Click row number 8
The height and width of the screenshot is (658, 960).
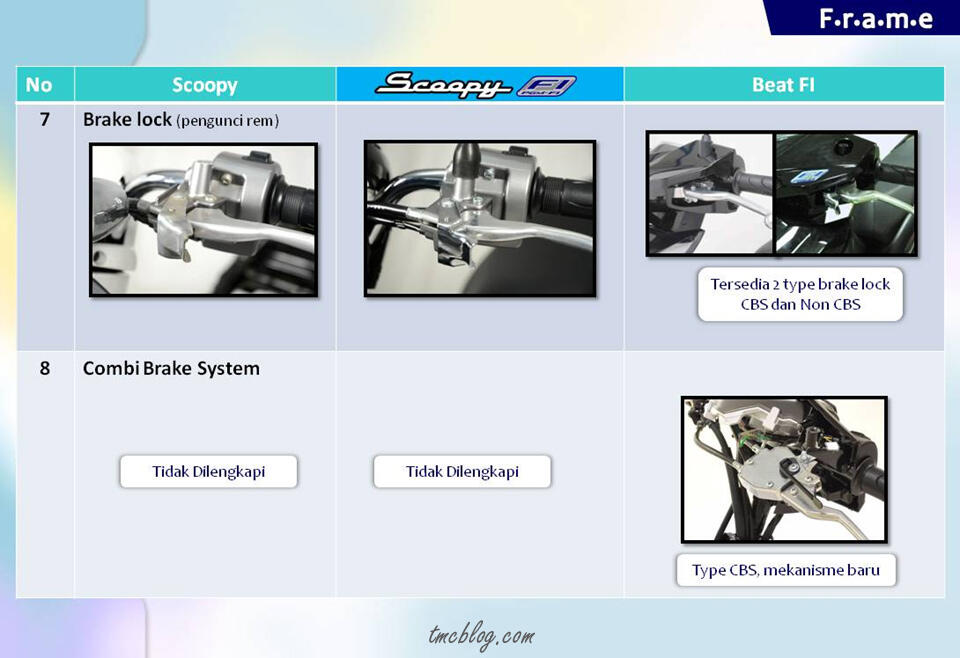pos(45,368)
